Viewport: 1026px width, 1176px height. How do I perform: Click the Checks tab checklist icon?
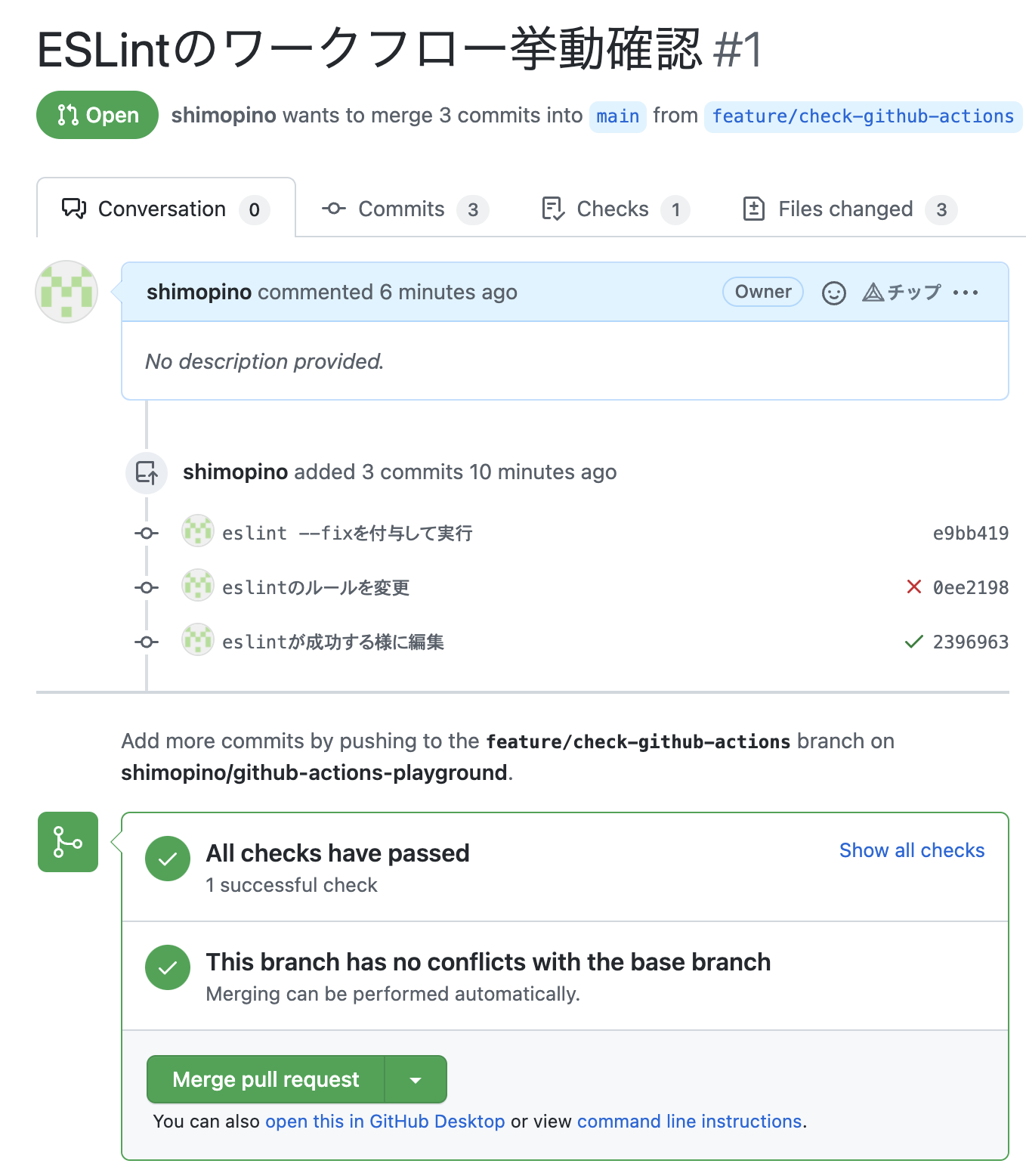pos(553,209)
